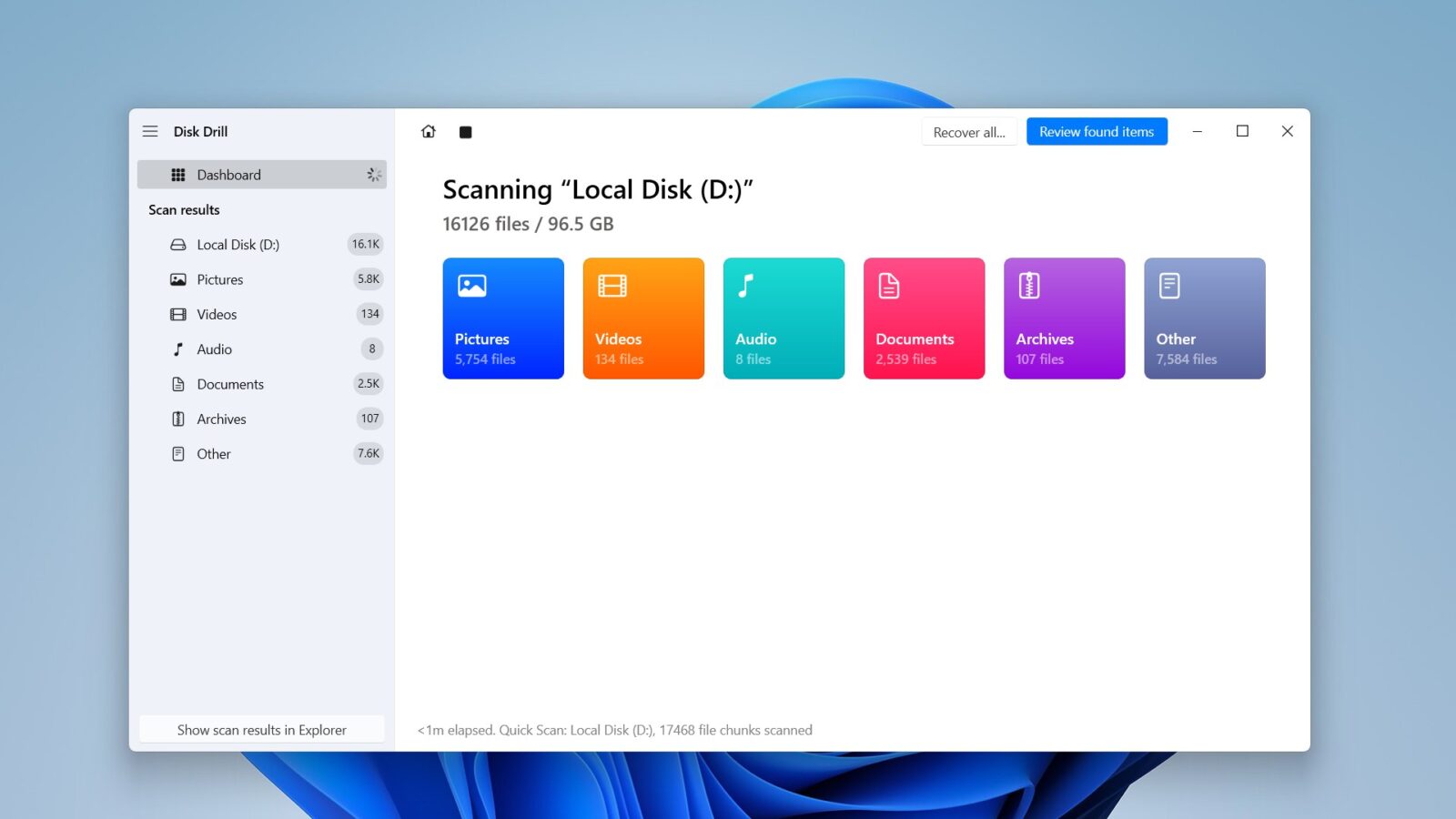The width and height of the screenshot is (1456, 819).
Task: Show Documents in sidebar scan results
Action: [262, 384]
